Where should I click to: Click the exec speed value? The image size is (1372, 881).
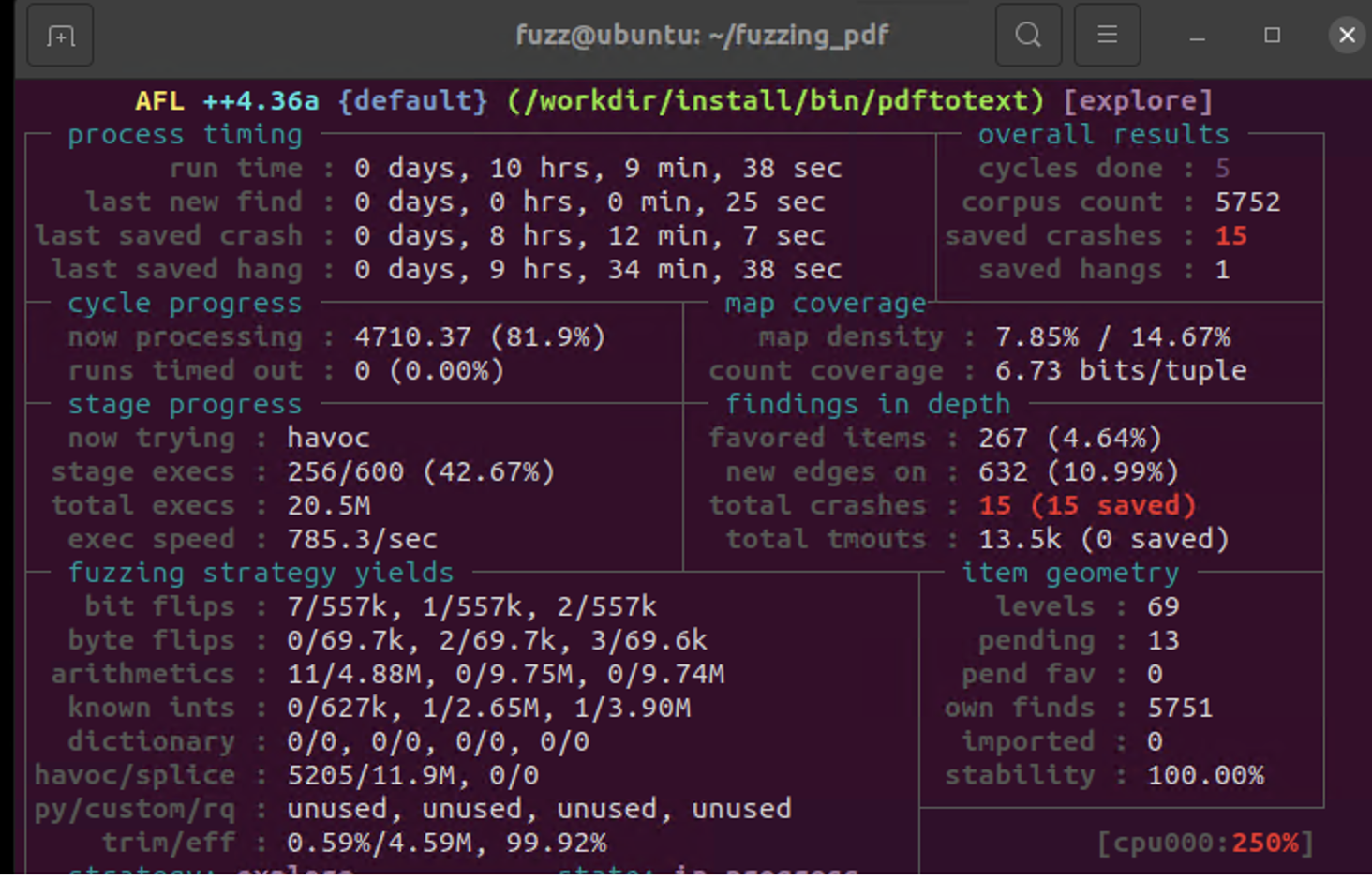coord(362,540)
